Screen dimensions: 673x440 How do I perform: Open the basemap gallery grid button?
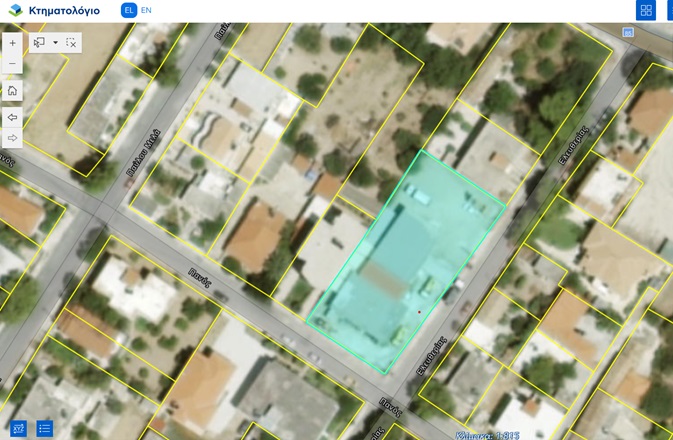646,11
